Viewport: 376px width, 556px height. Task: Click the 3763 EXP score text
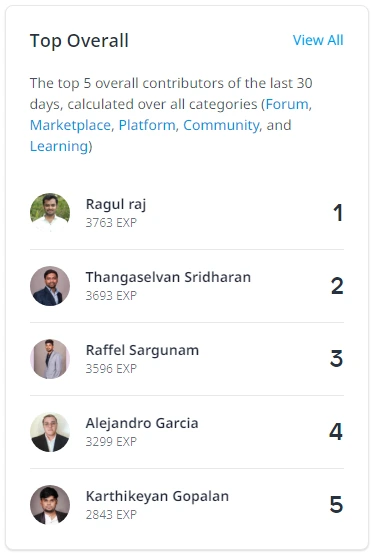pyautogui.click(x=111, y=223)
